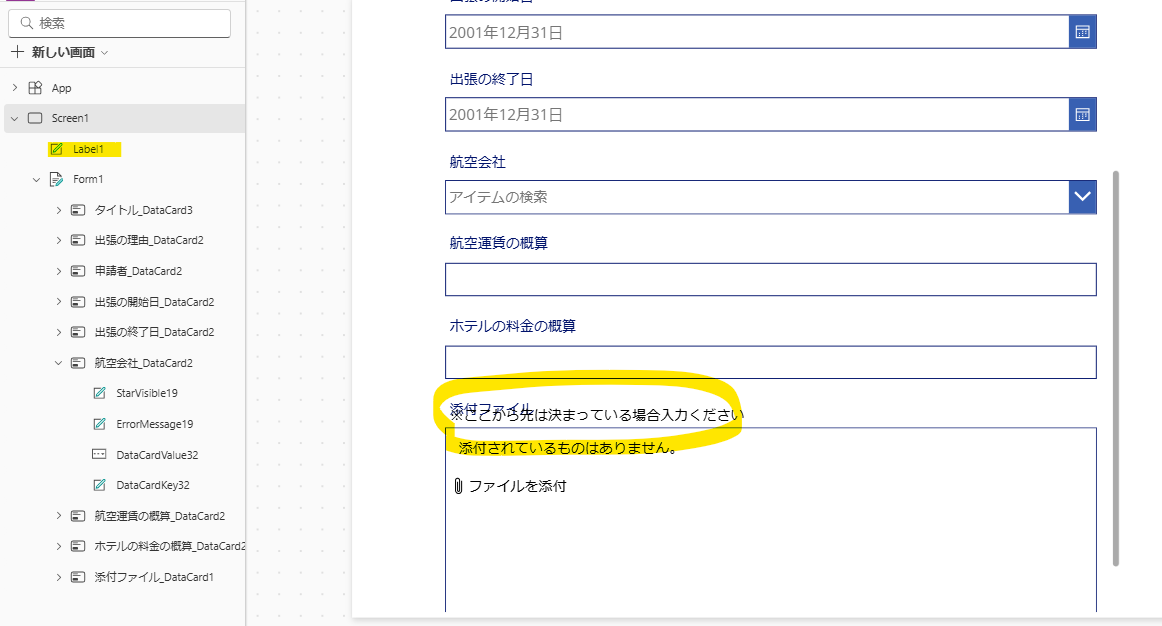Click the DataCardKey32 label icon
The height and width of the screenshot is (626, 1162).
coord(99,485)
